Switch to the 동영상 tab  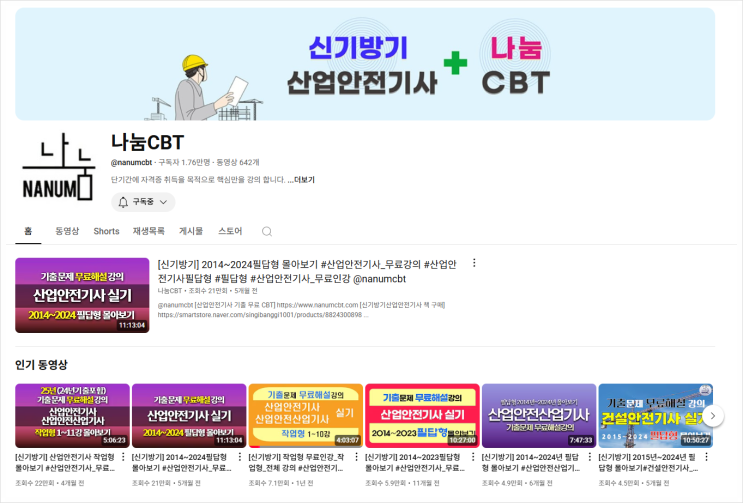click(x=67, y=231)
